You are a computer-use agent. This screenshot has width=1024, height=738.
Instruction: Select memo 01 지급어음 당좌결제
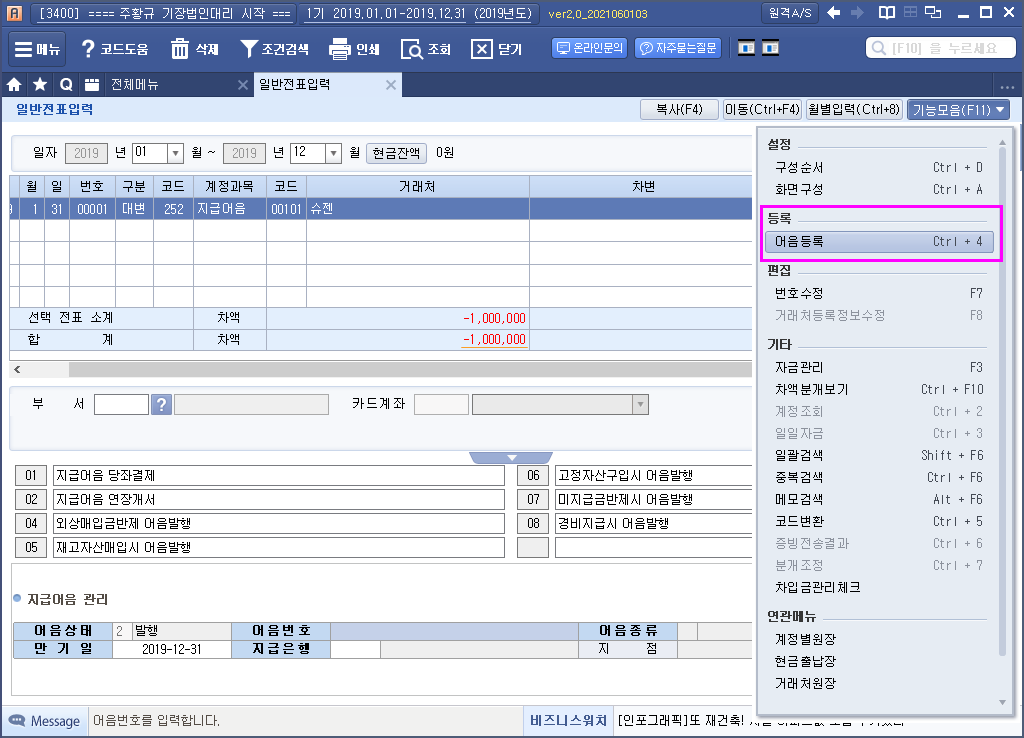pyautogui.click(x=278, y=475)
